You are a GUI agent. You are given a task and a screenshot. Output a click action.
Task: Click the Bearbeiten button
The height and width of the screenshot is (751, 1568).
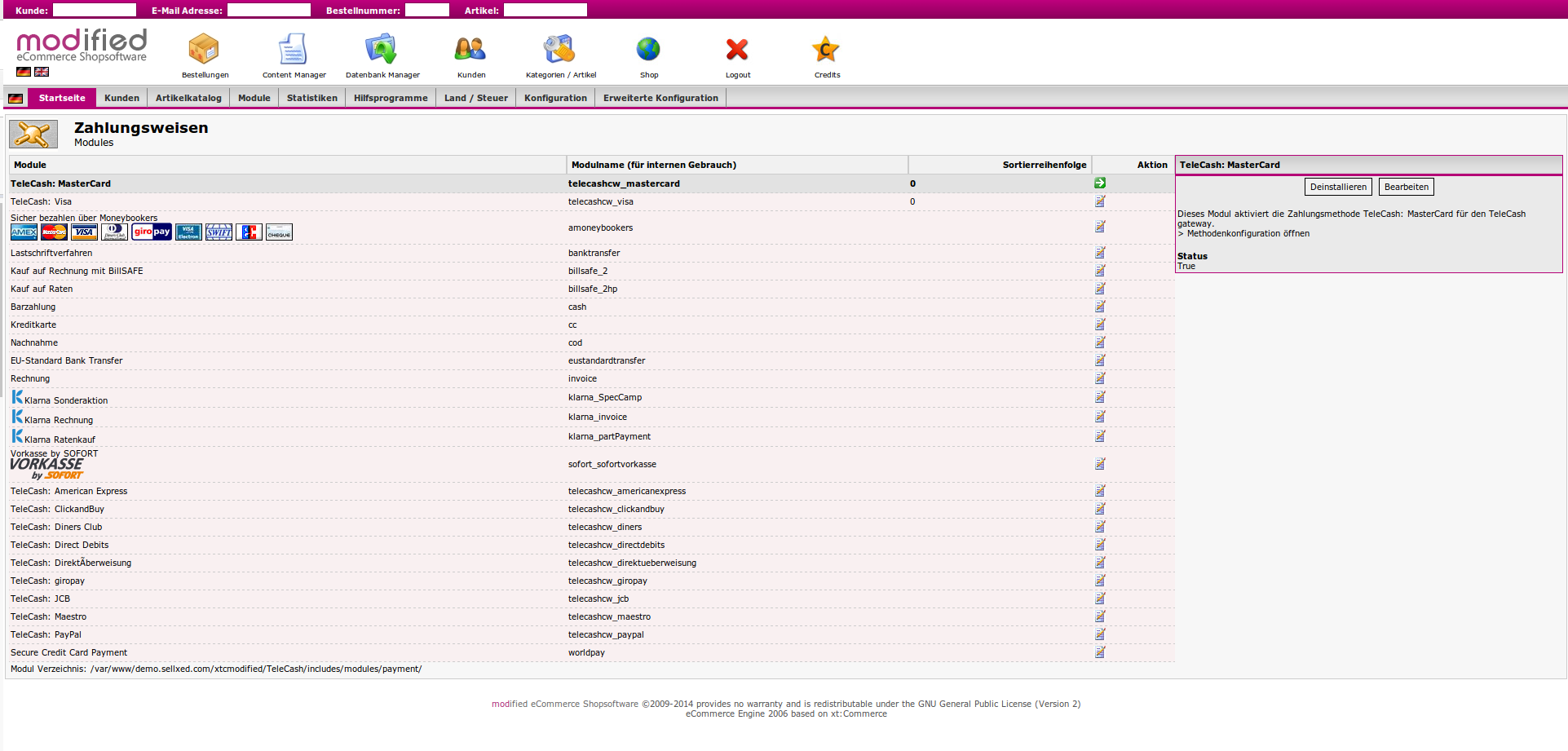pyautogui.click(x=1406, y=187)
